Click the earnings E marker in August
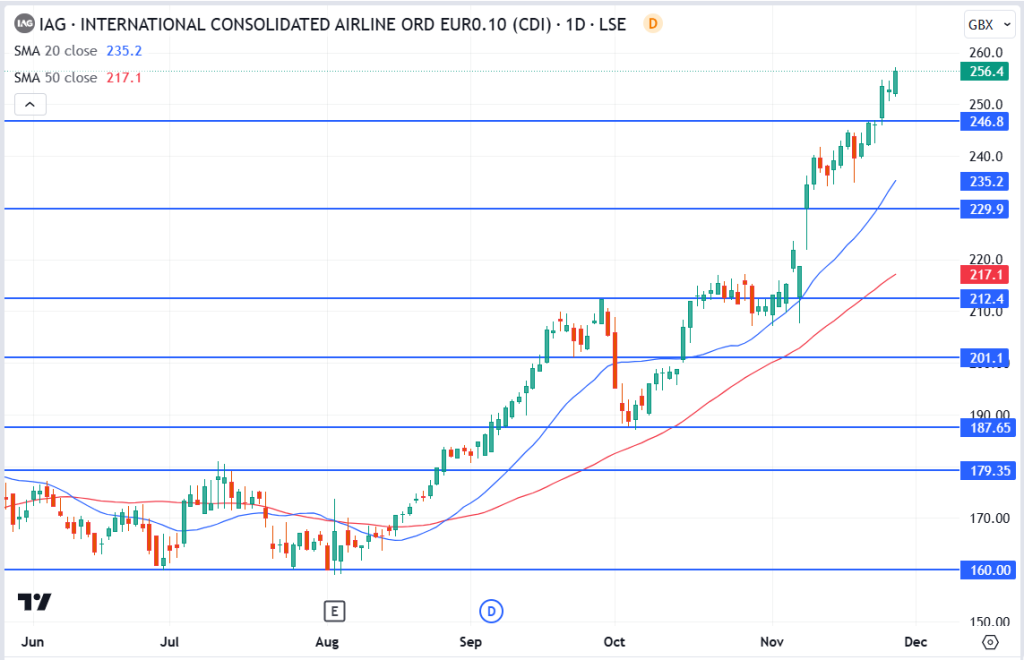 tap(334, 610)
